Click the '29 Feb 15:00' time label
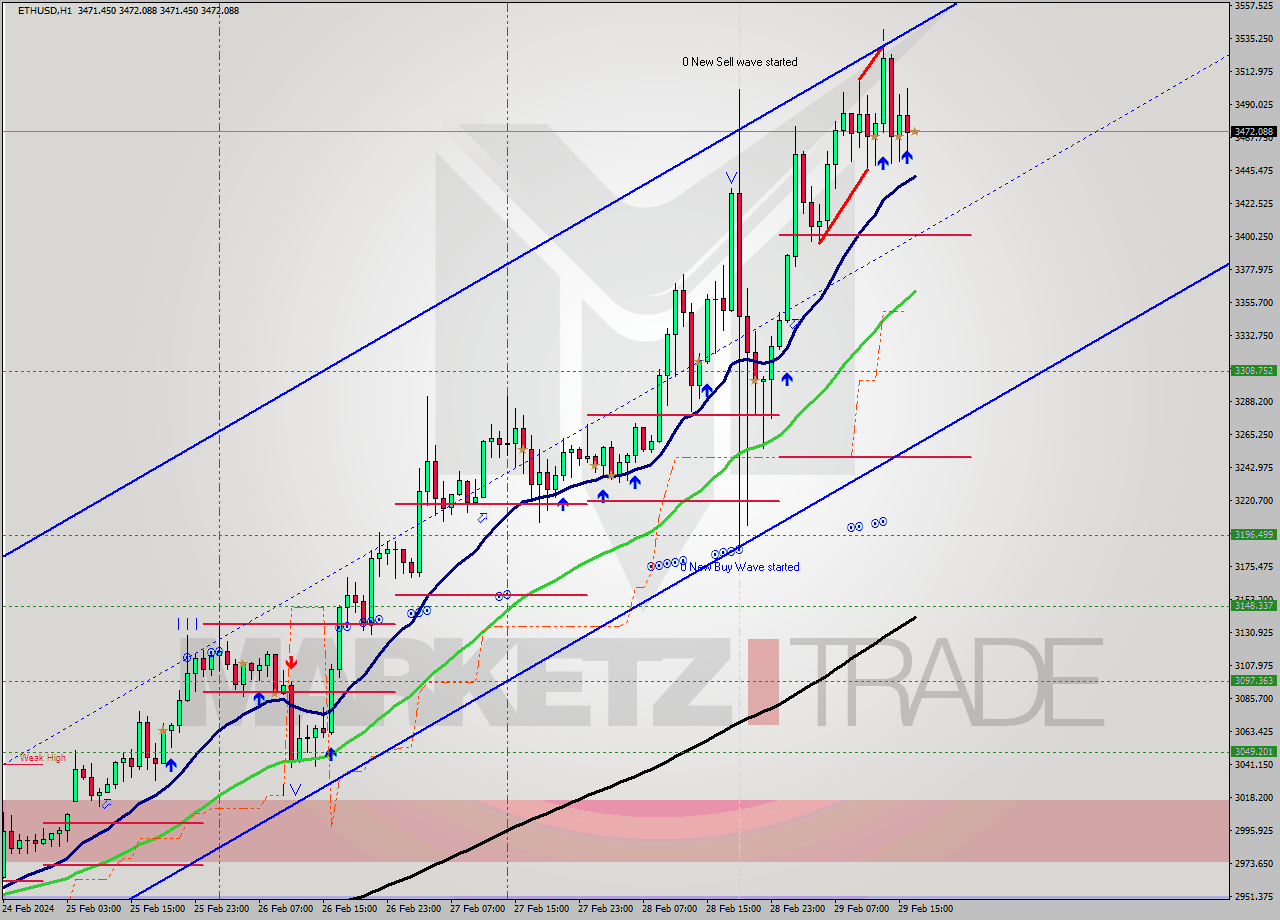This screenshot has height=920, width=1280. pyautogui.click(x=925, y=910)
